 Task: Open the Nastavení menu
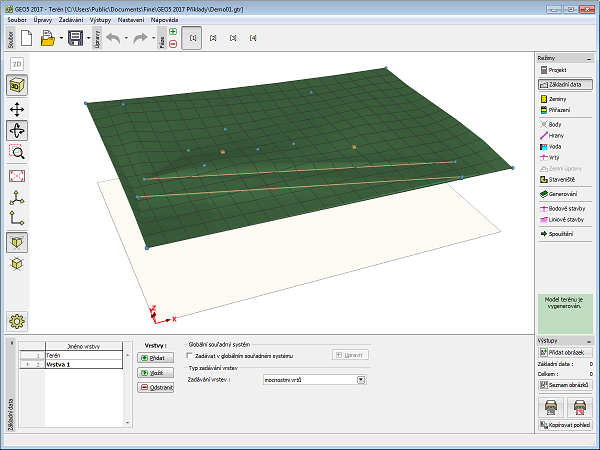tap(130, 19)
